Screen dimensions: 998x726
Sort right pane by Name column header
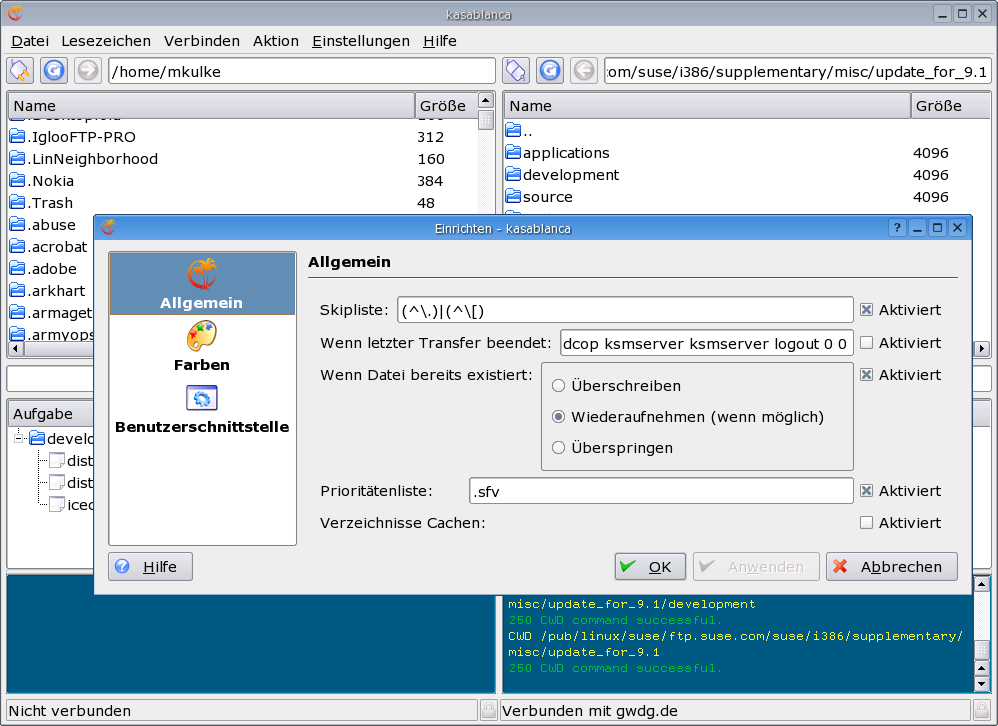tap(707, 106)
